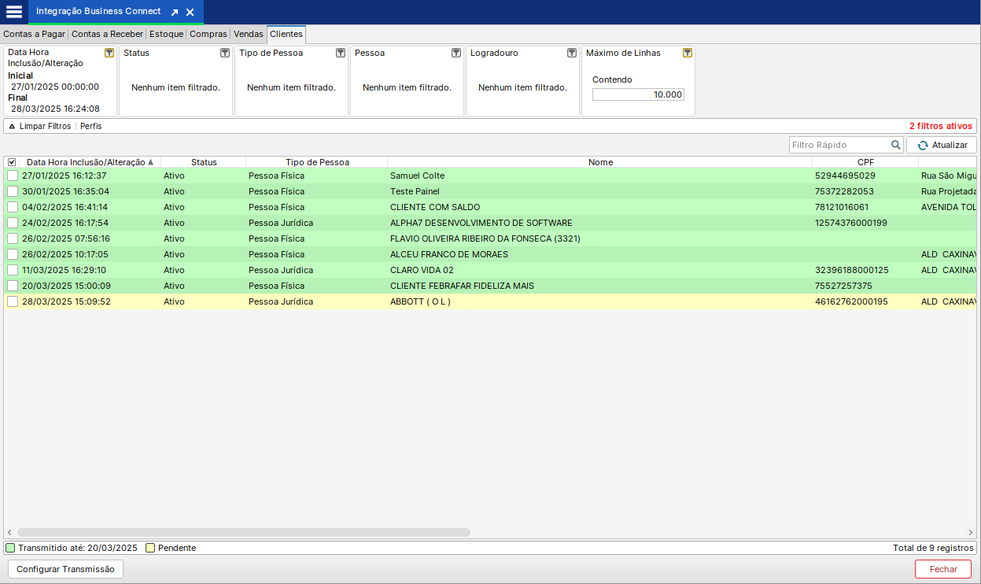
Task: Click the Data Hora filter funnel icon
Action: coord(109,53)
